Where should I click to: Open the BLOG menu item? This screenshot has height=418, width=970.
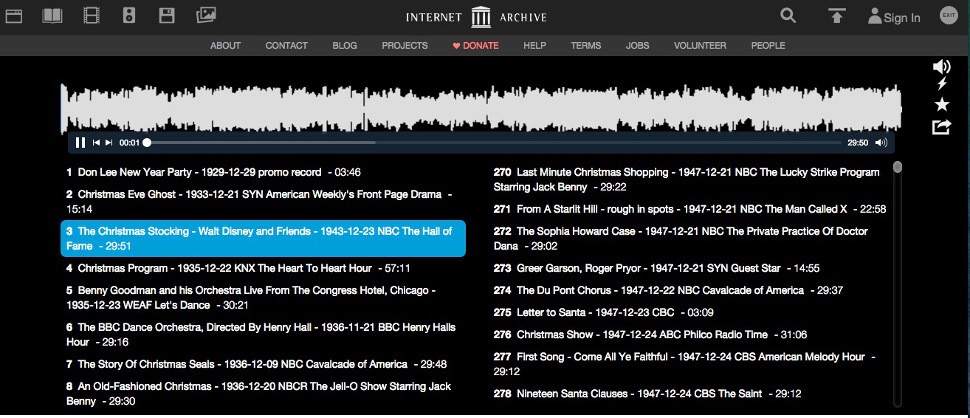click(345, 46)
